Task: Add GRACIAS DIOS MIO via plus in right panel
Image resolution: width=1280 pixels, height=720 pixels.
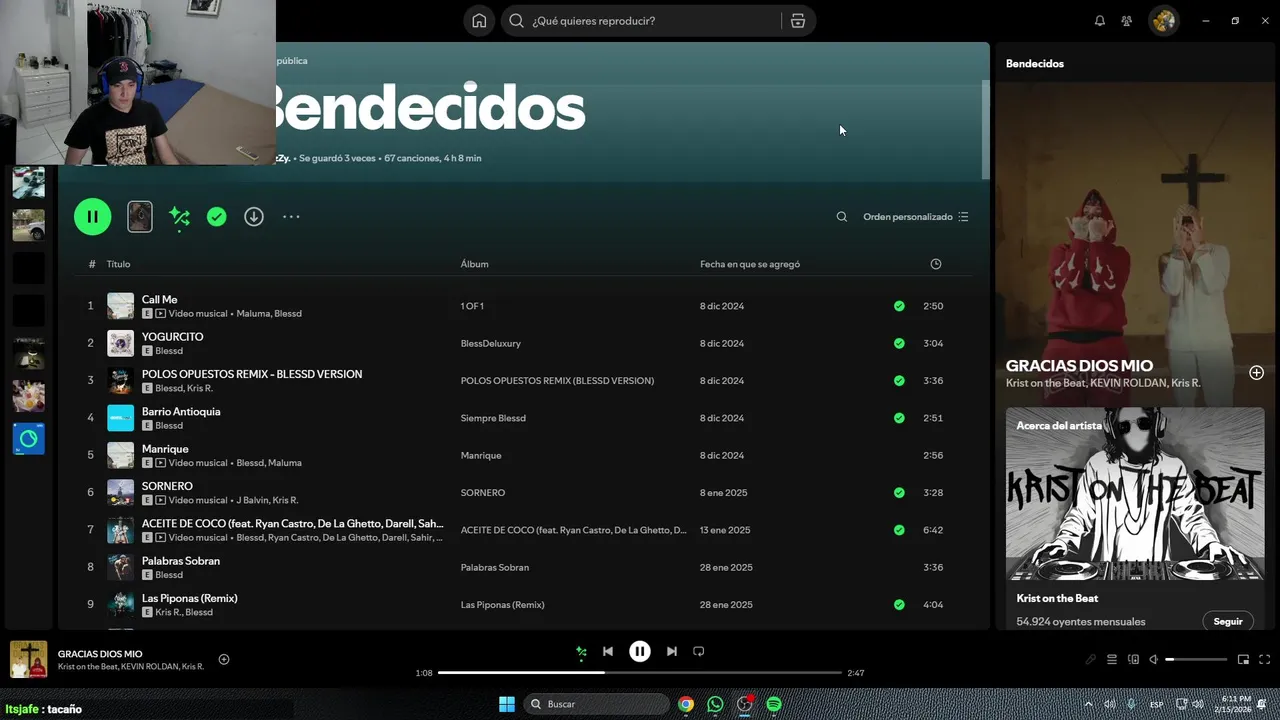Action: 1256,373
